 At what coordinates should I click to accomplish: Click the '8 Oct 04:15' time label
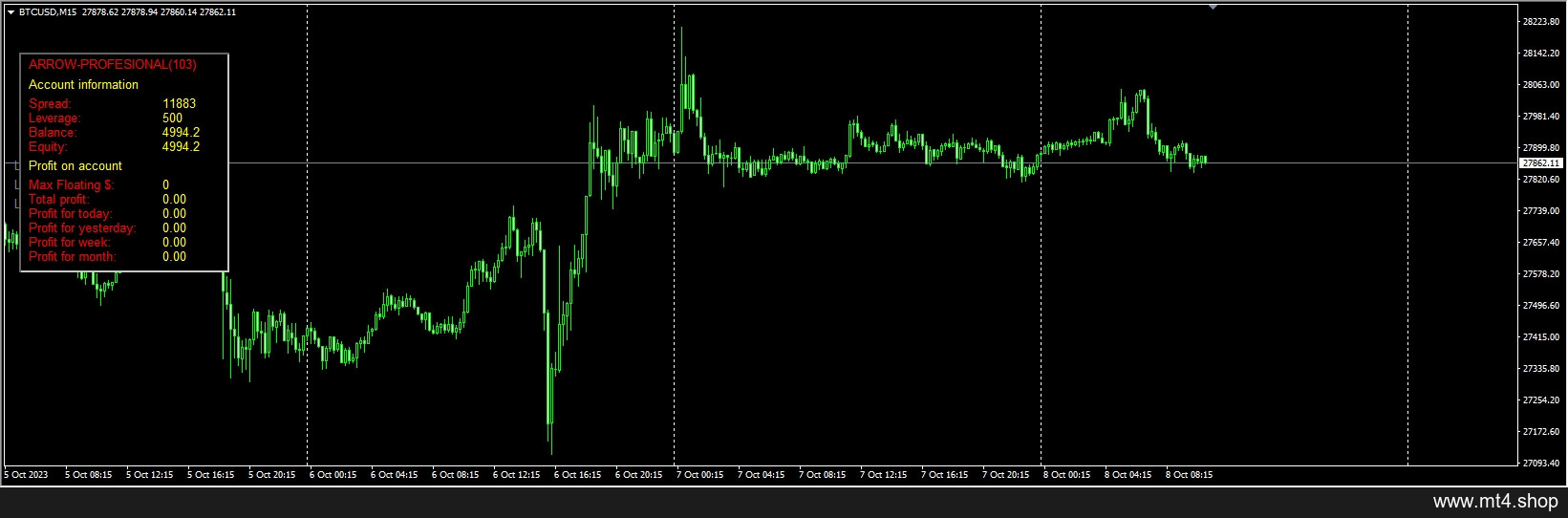(1128, 475)
